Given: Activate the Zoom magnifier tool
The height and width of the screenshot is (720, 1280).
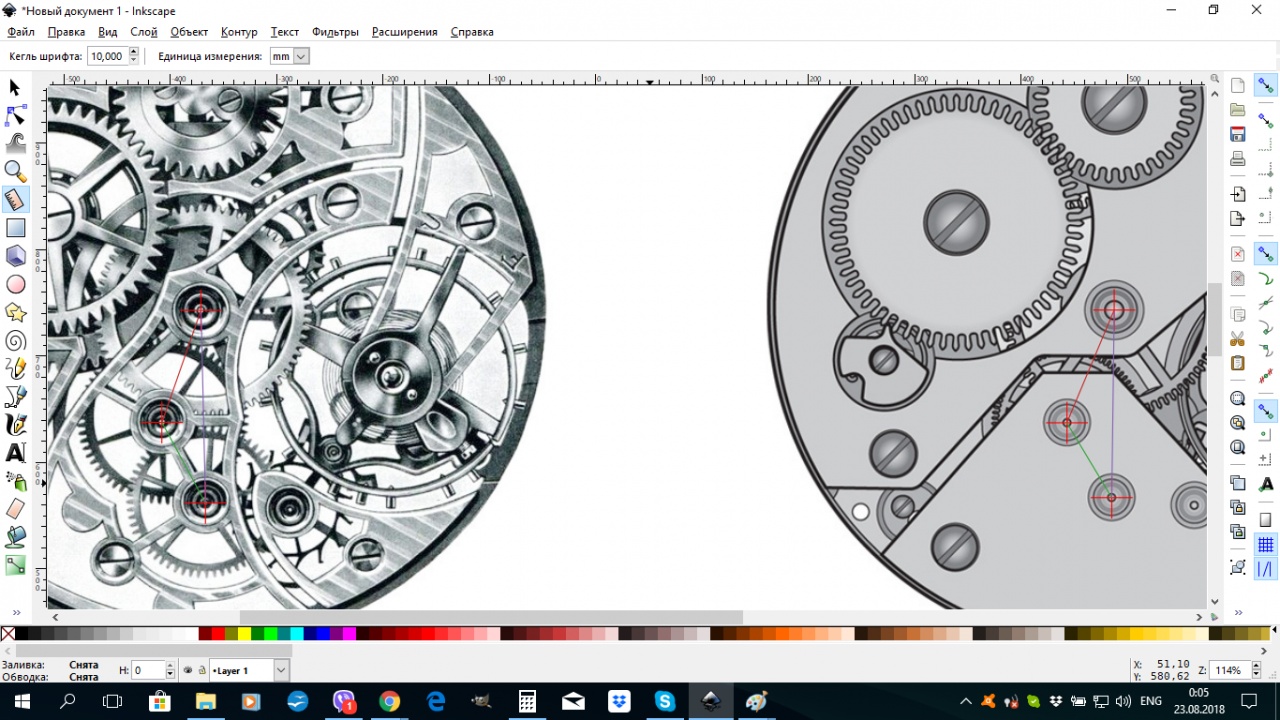Looking at the screenshot, I should pyautogui.click(x=15, y=171).
